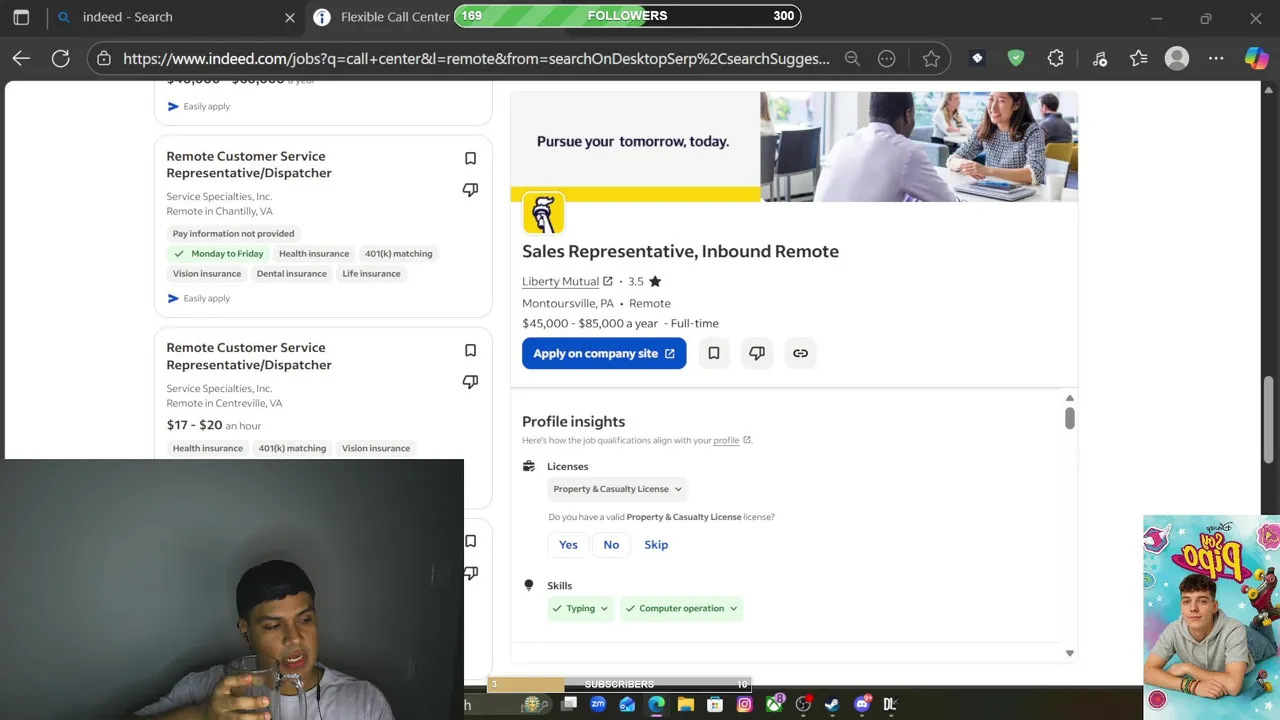1280x720 pixels.
Task: Open Instagram from the taskbar
Action: 744,704
